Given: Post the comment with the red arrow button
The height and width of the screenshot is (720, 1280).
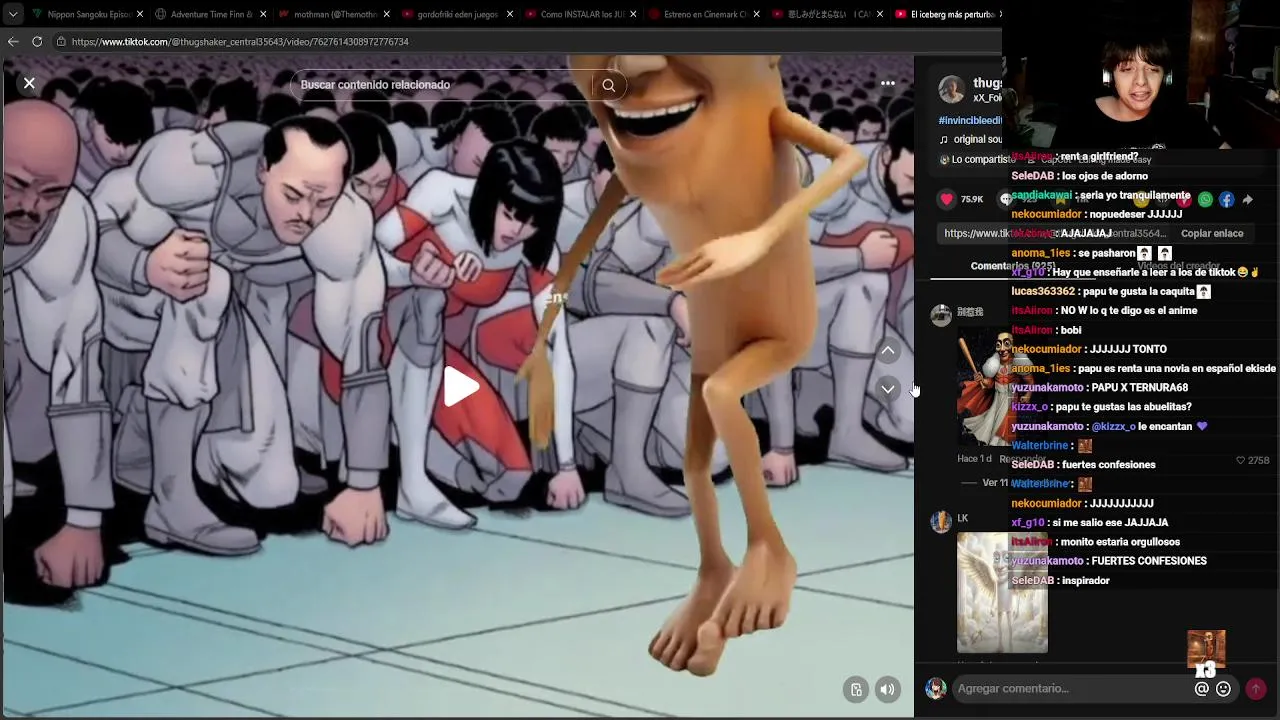Looking at the screenshot, I should point(1255,688).
